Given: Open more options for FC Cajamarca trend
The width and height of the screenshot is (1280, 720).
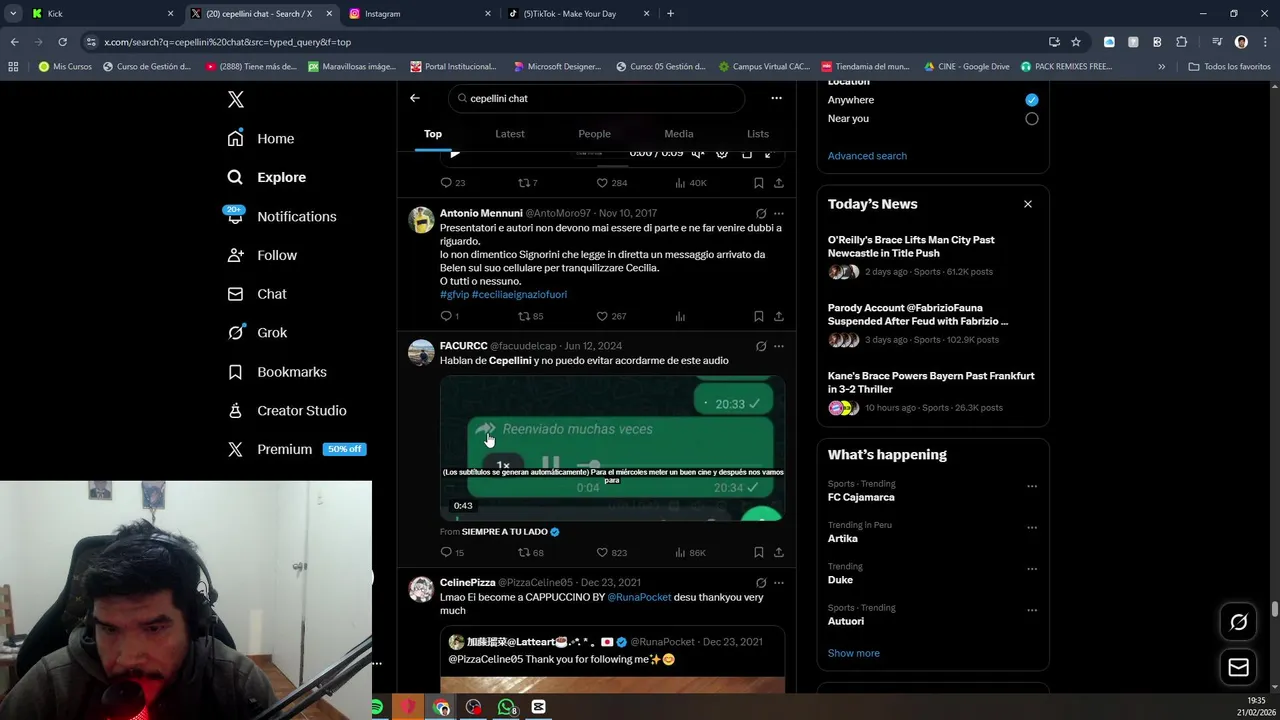Looking at the screenshot, I should click(1032, 487).
